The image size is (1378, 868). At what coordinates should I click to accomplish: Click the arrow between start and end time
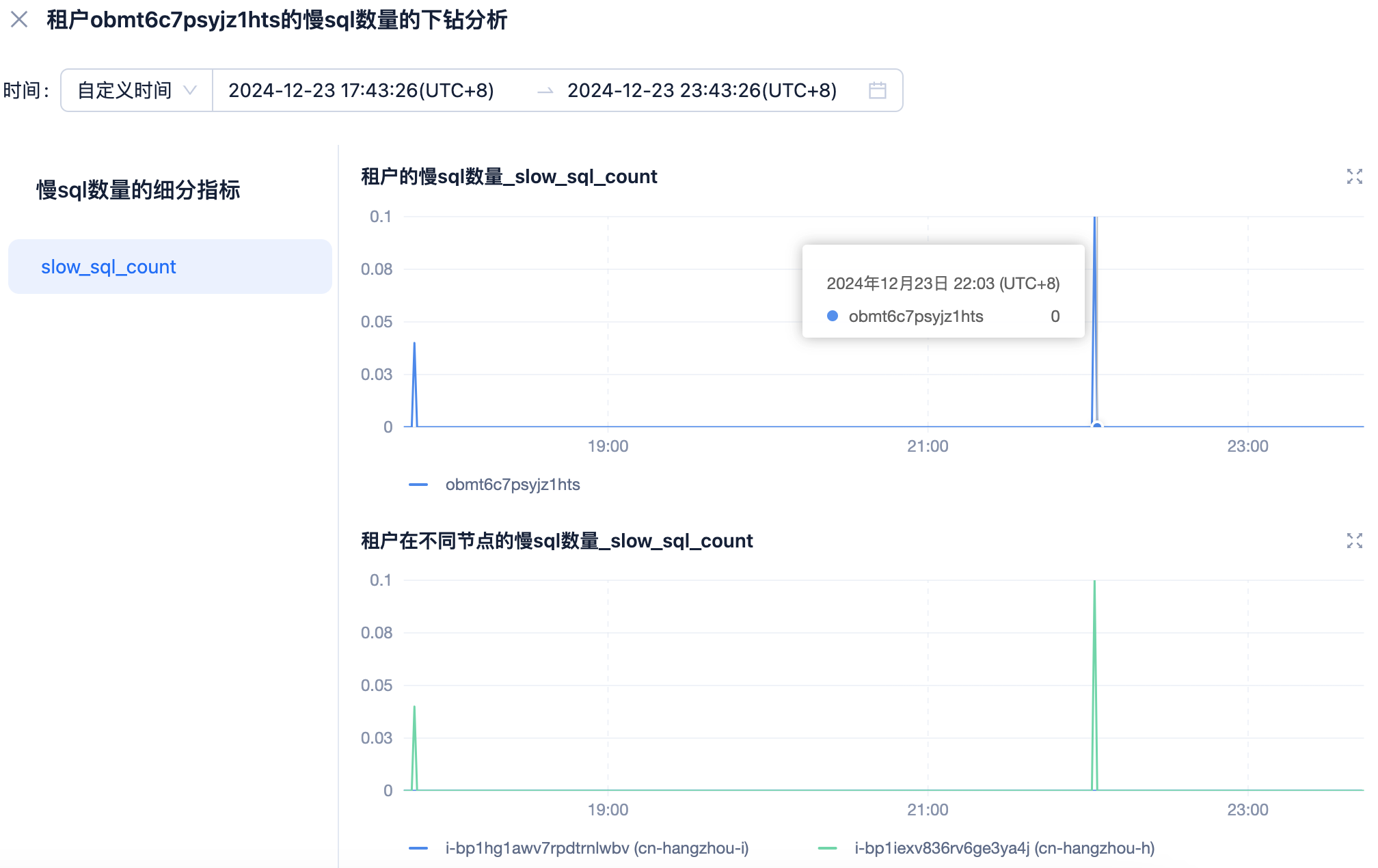tap(545, 91)
